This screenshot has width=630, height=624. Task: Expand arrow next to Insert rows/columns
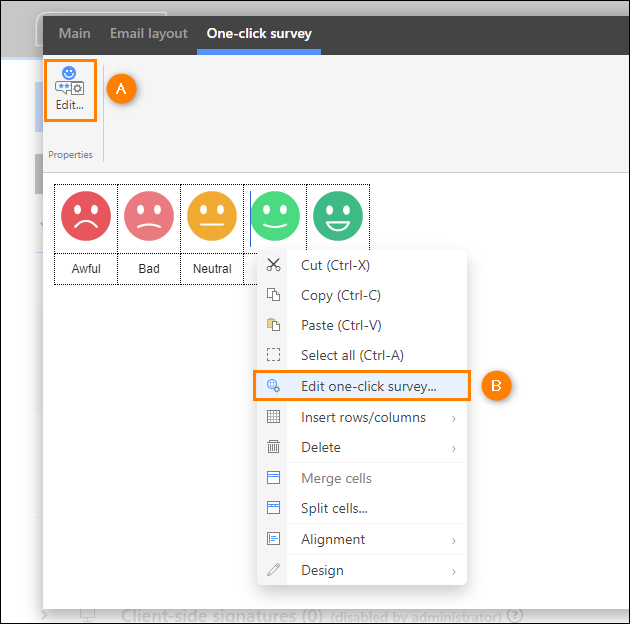[x=454, y=419]
